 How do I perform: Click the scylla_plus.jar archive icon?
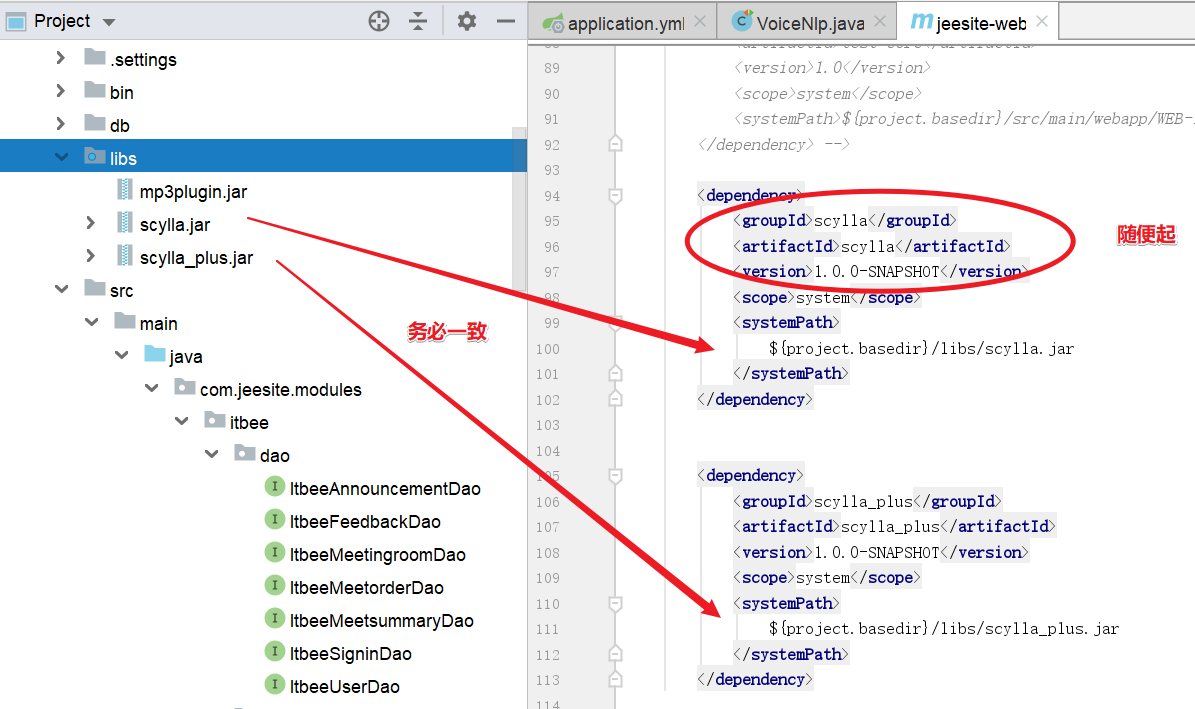point(125,255)
